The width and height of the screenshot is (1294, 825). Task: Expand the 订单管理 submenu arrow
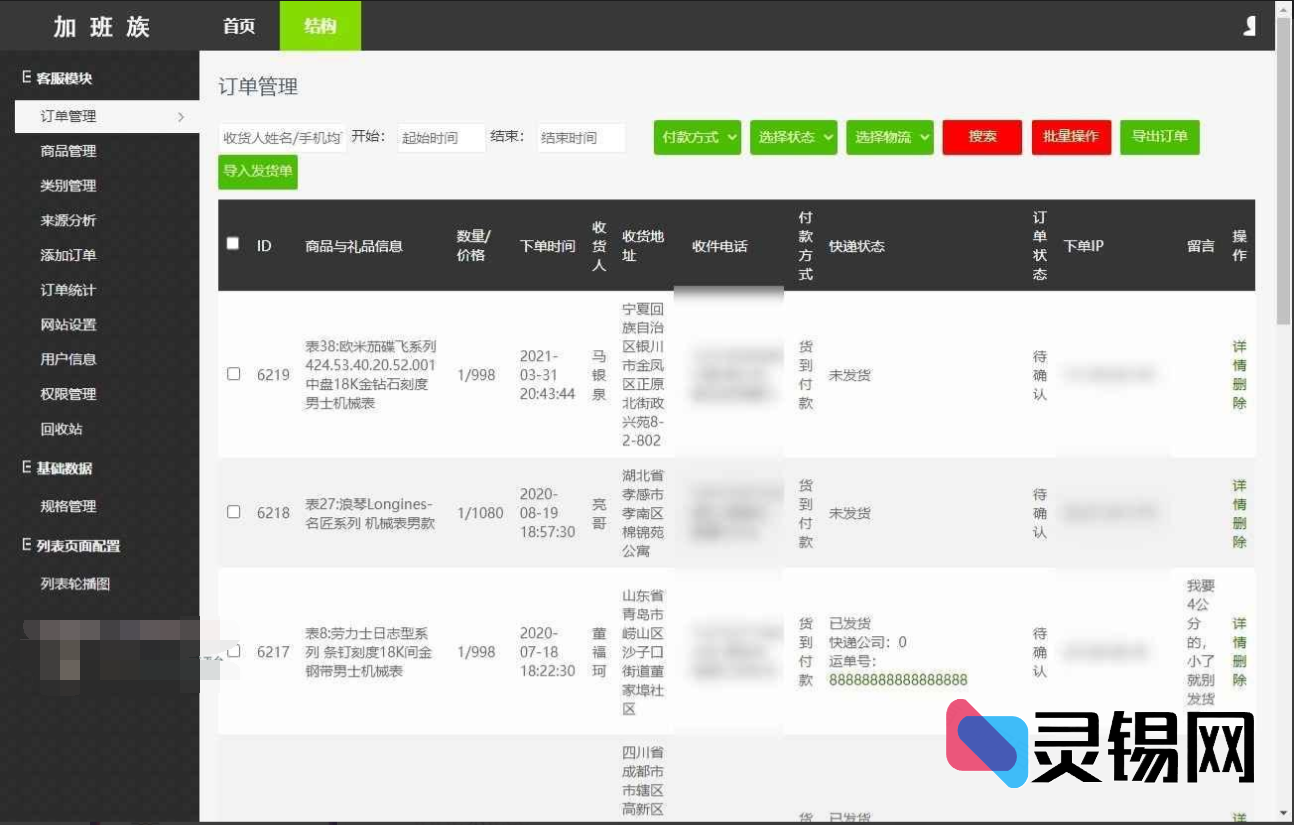click(181, 116)
